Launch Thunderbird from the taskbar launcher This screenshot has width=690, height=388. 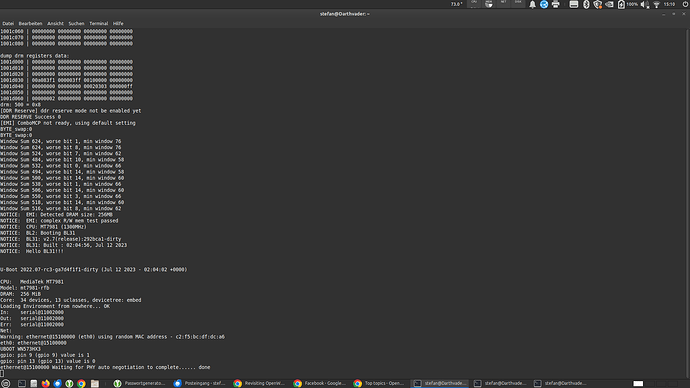(x=57, y=384)
